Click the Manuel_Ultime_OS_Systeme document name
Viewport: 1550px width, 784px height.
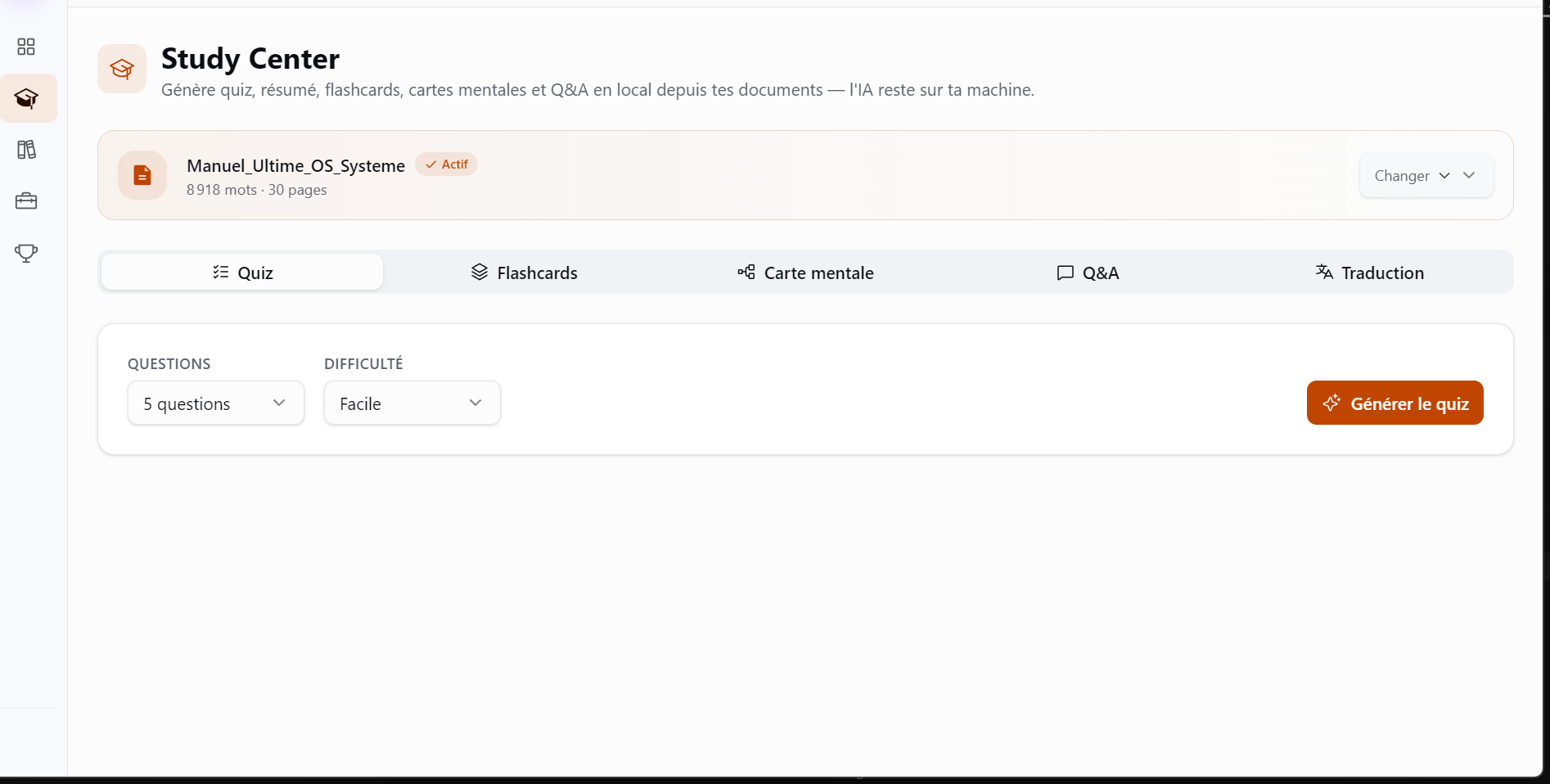click(x=295, y=166)
